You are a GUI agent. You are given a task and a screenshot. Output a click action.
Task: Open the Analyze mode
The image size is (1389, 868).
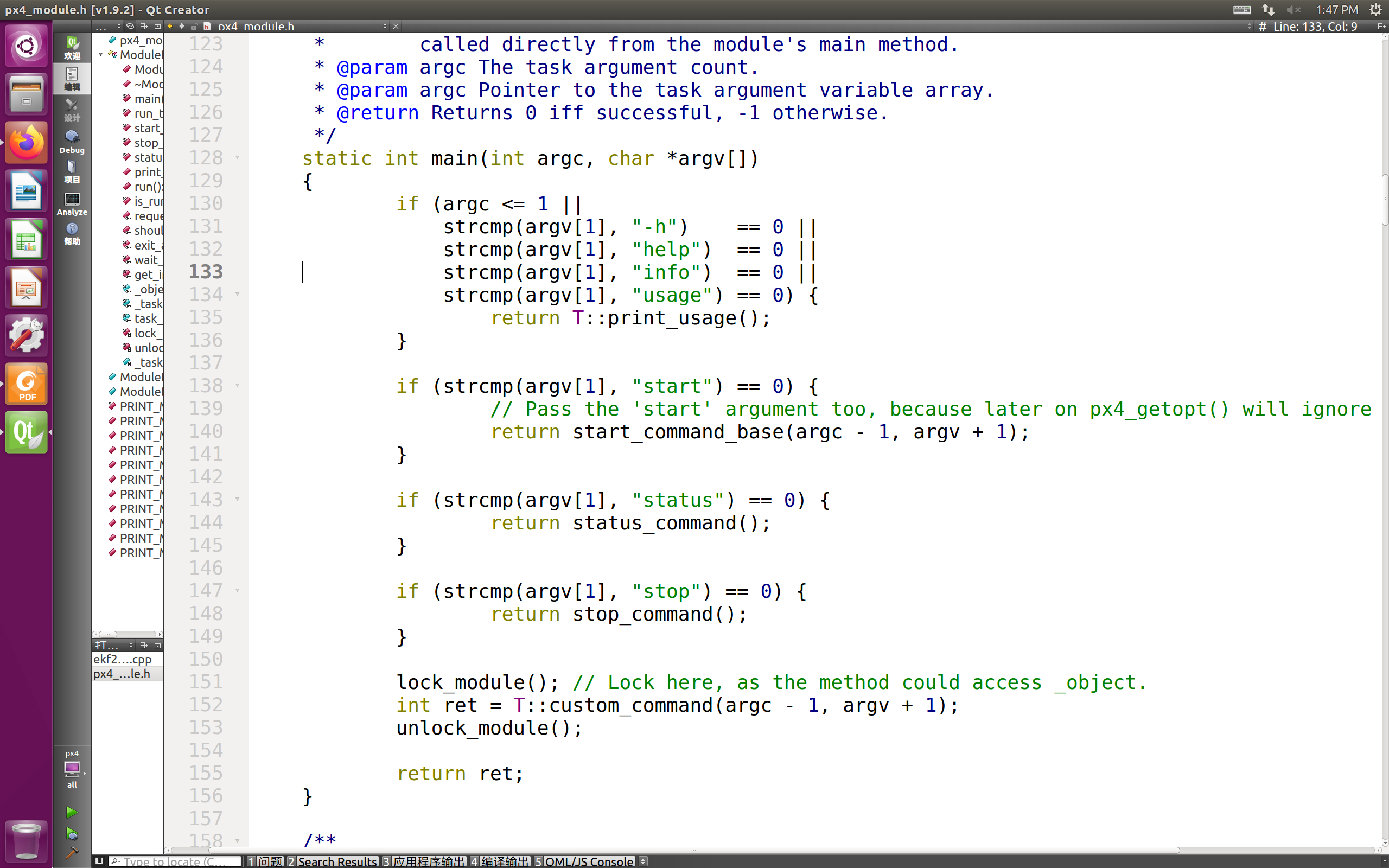pos(72,204)
